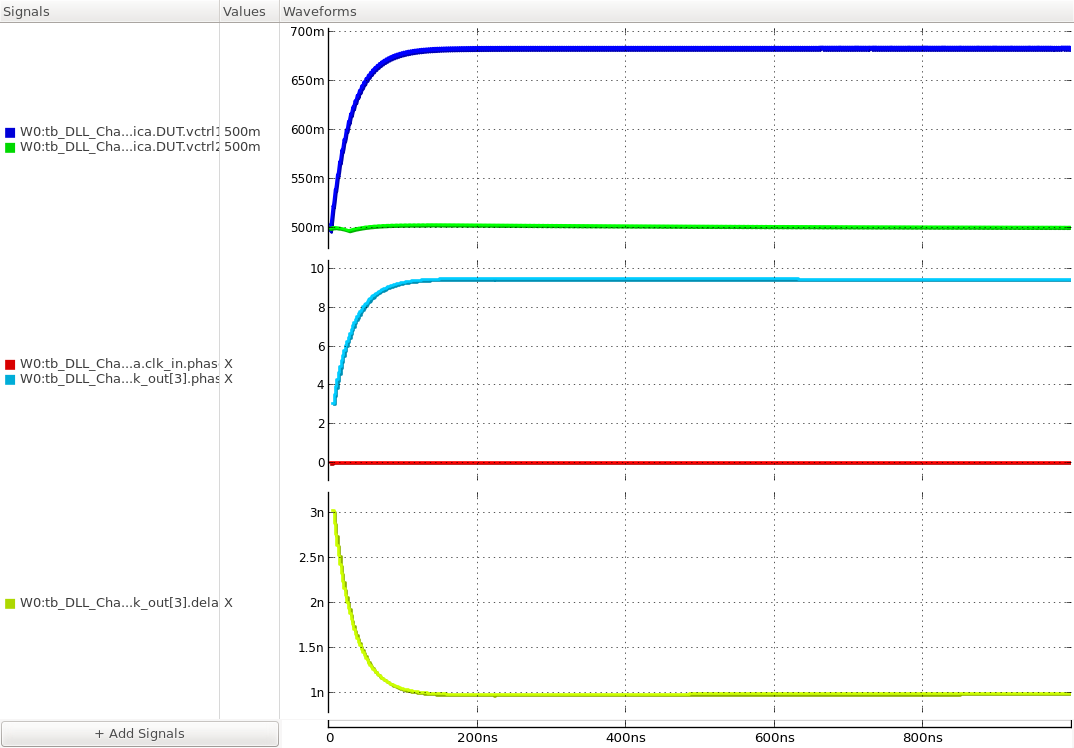
Task: Click the cyan swatch for k_out[3].phase signal
Action: click(10, 379)
